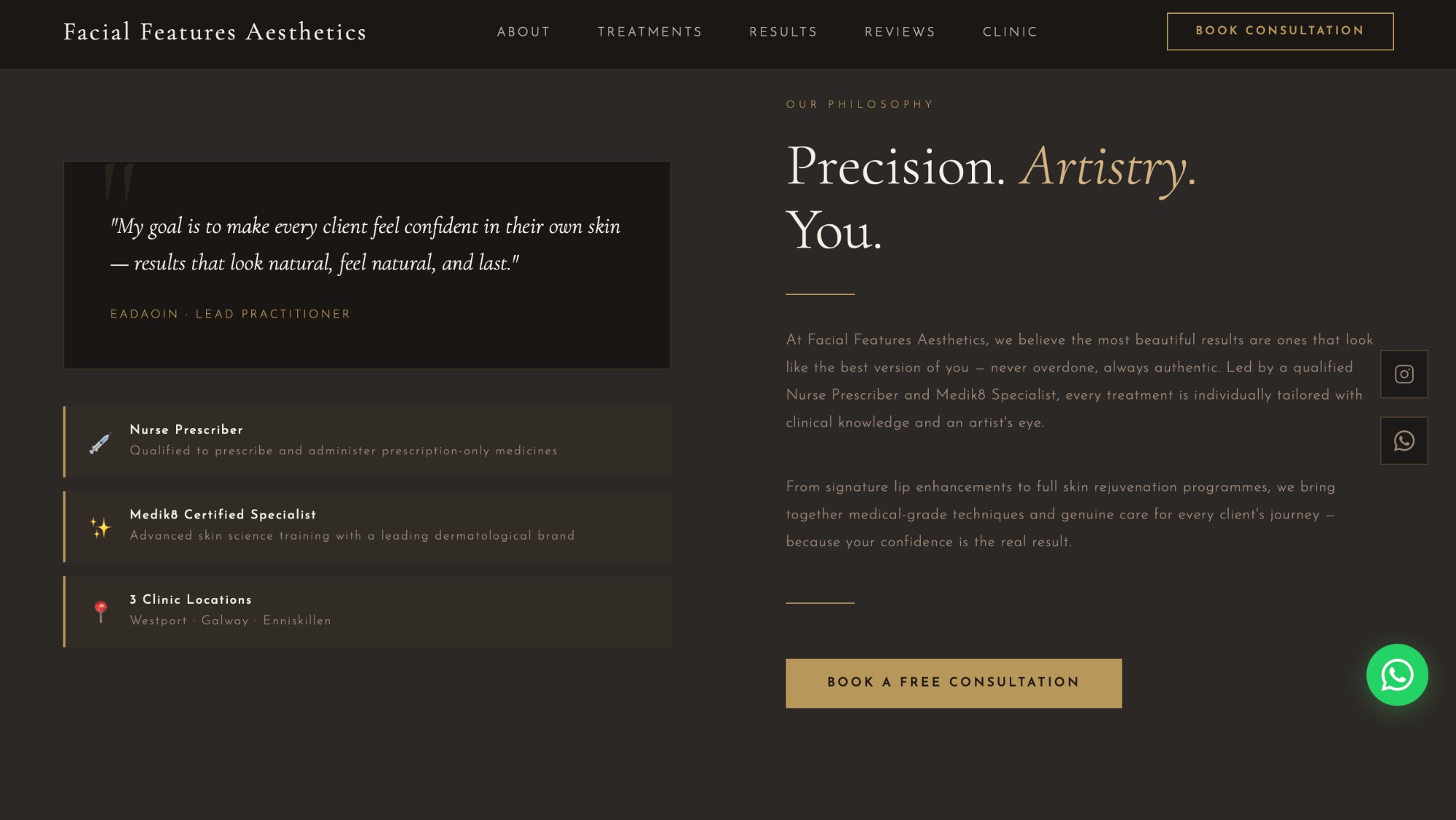Open the Results navigation item
This screenshot has height=820, width=1456.
click(x=783, y=32)
